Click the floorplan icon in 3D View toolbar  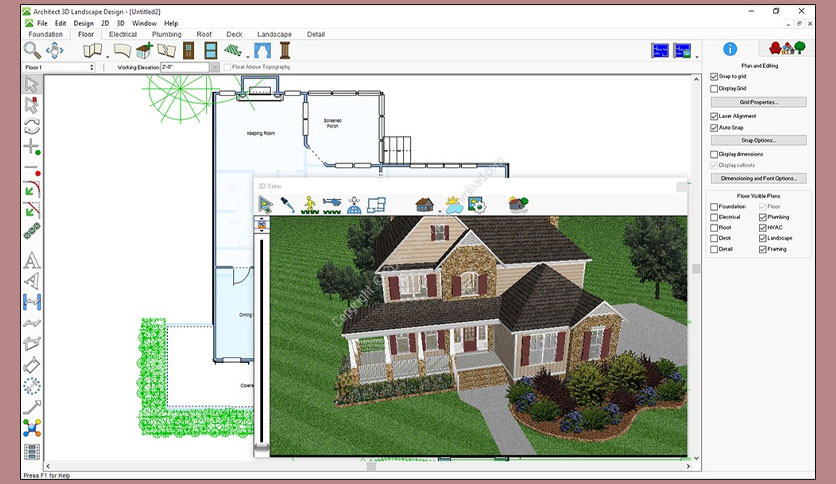[376, 205]
